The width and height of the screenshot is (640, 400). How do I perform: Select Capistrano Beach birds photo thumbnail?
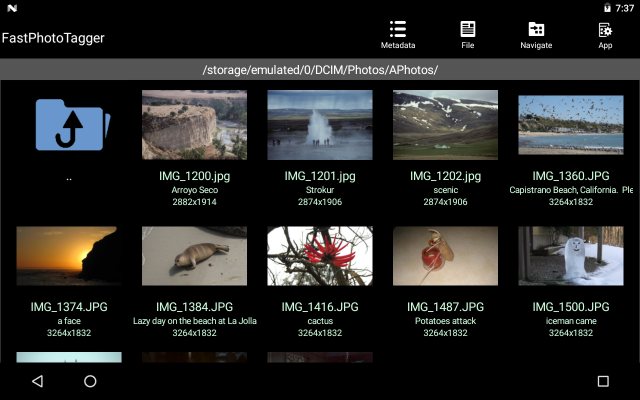pyautogui.click(x=570, y=125)
